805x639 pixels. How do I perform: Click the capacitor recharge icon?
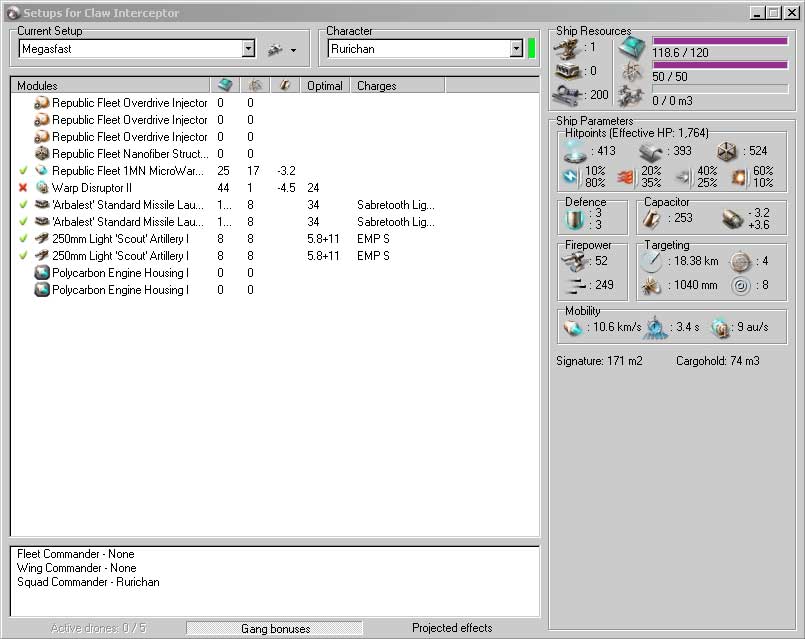pos(733,219)
